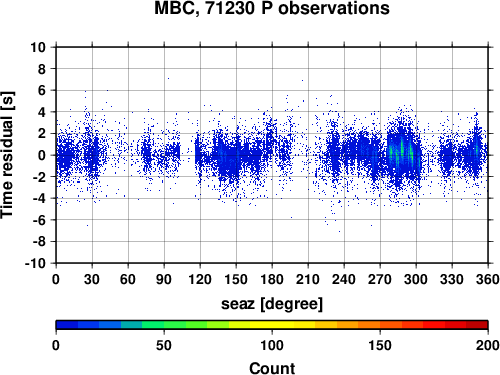Click the x-axis tick label 180

(x=272, y=279)
